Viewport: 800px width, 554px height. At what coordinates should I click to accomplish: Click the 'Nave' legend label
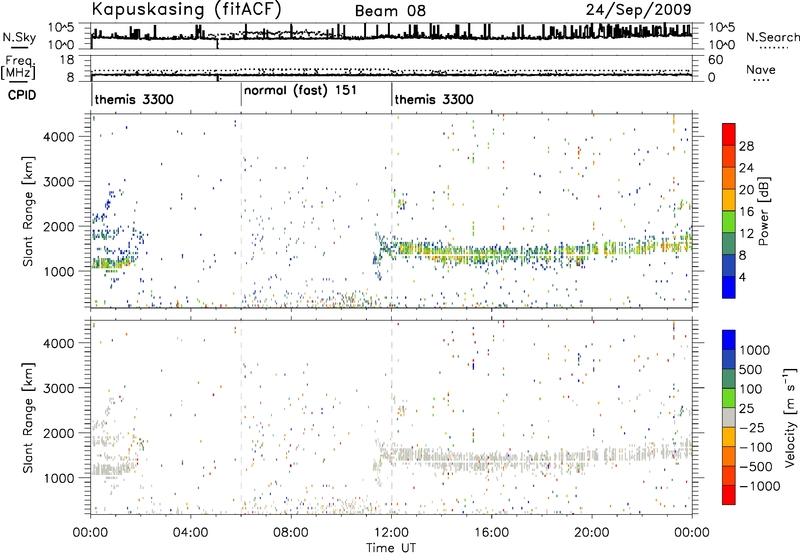(x=761, y=69)
